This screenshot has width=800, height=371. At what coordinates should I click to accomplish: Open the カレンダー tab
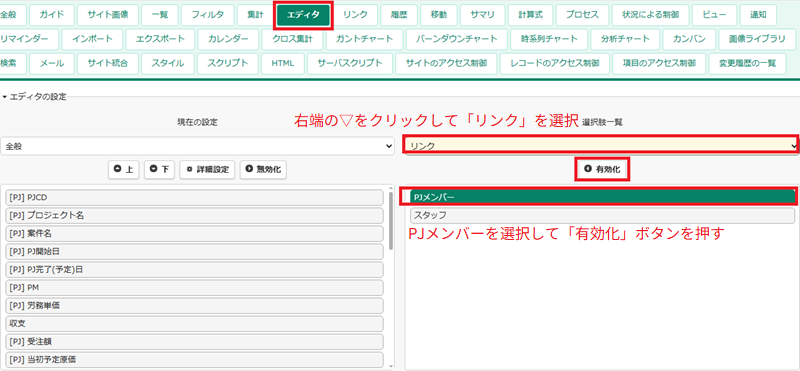point(228,39)
